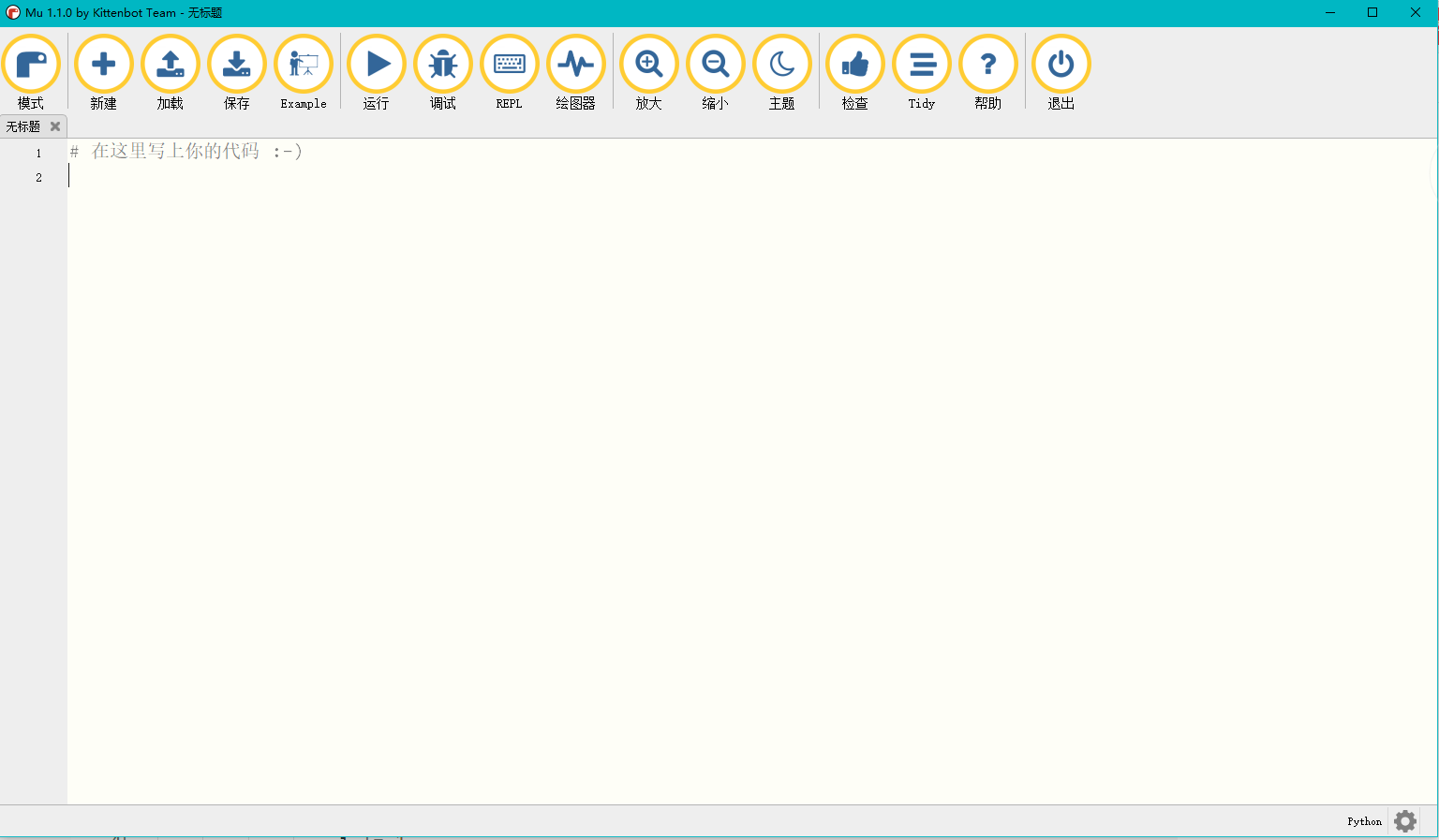Zoom in with 放大
Image resolution: width=1439 pixels, height=840 pixels.
[x=649, y=73]
